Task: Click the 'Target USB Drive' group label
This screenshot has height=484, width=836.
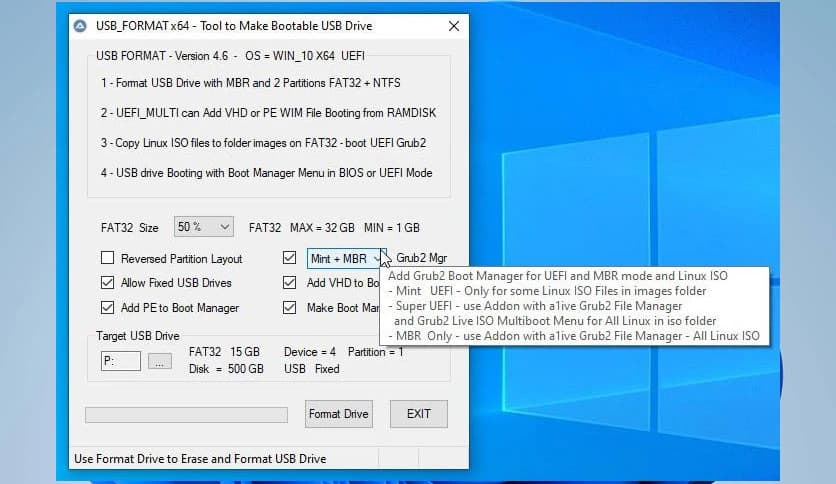Action: 138,336
